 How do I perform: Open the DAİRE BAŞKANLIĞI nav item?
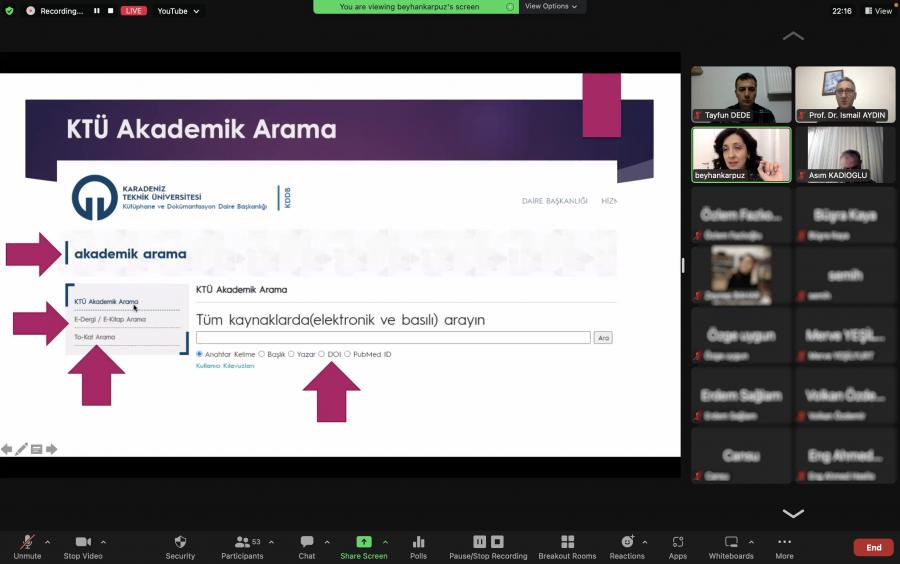[x=554, y=201]
